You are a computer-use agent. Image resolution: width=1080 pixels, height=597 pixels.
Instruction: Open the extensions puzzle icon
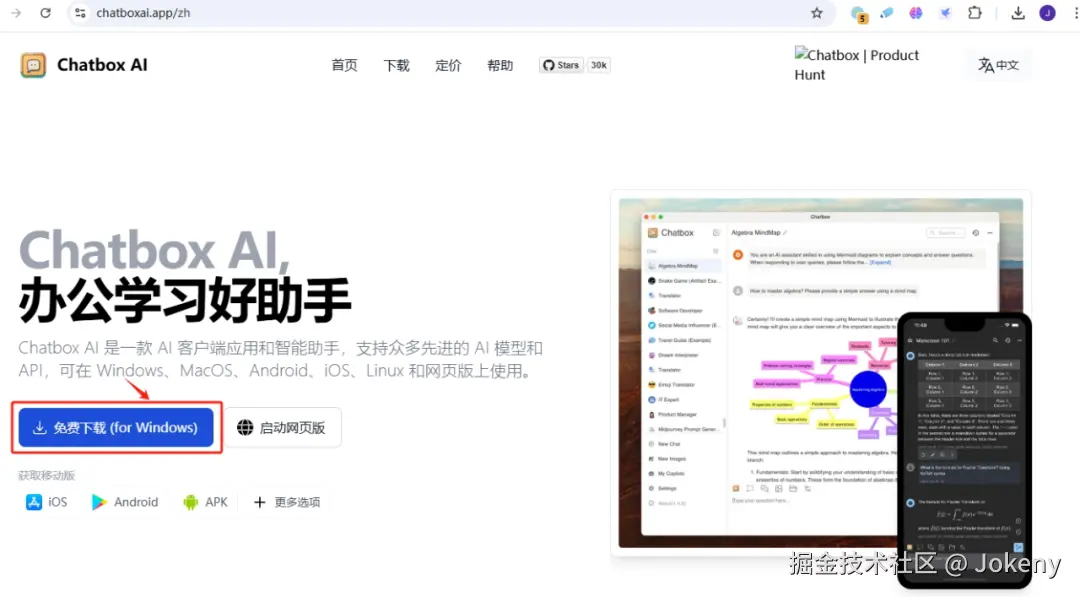tap(975, 13)
